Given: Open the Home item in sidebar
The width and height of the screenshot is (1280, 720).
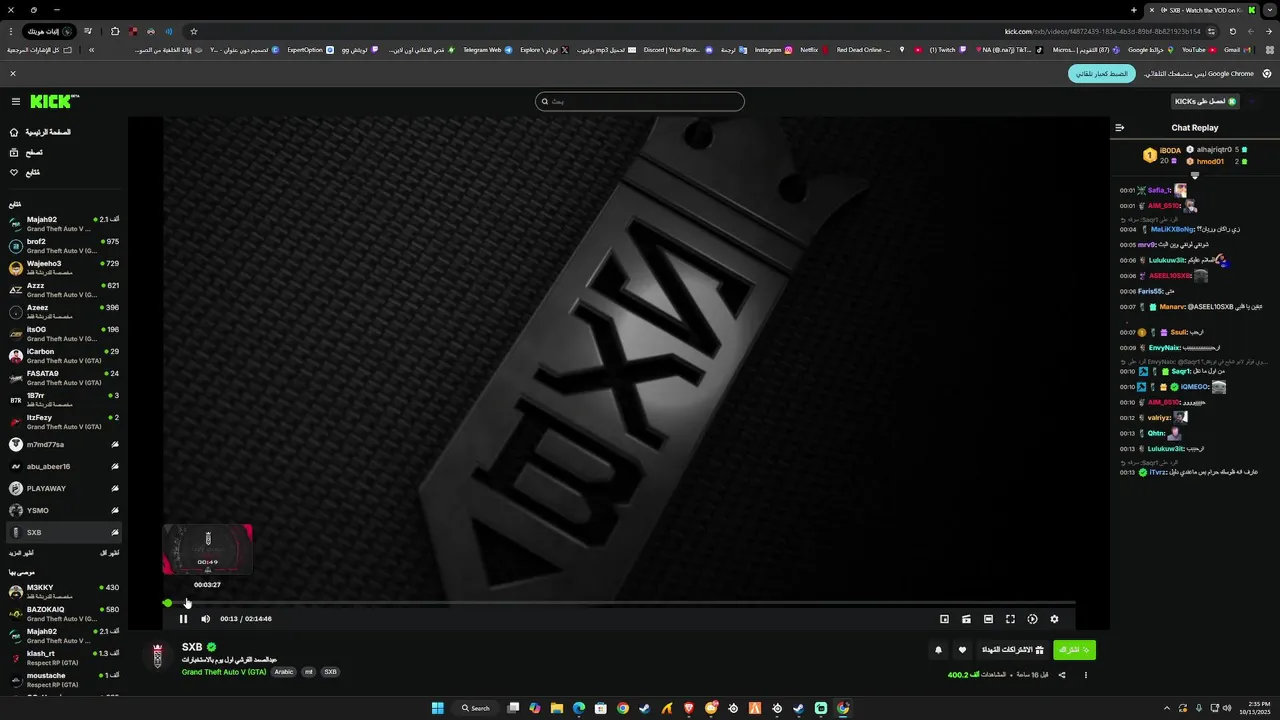Looking at the screenshot, I should pyautogui.click(x=40, y=132).
